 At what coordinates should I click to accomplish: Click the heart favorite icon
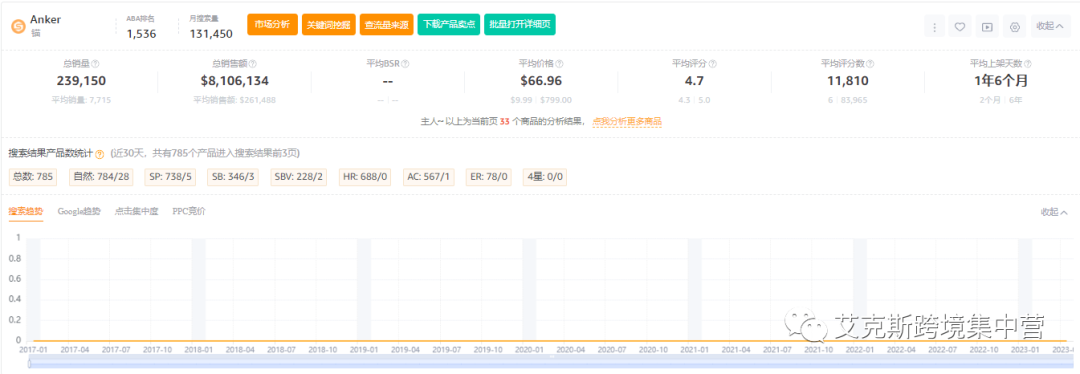(x=959, y=27)
